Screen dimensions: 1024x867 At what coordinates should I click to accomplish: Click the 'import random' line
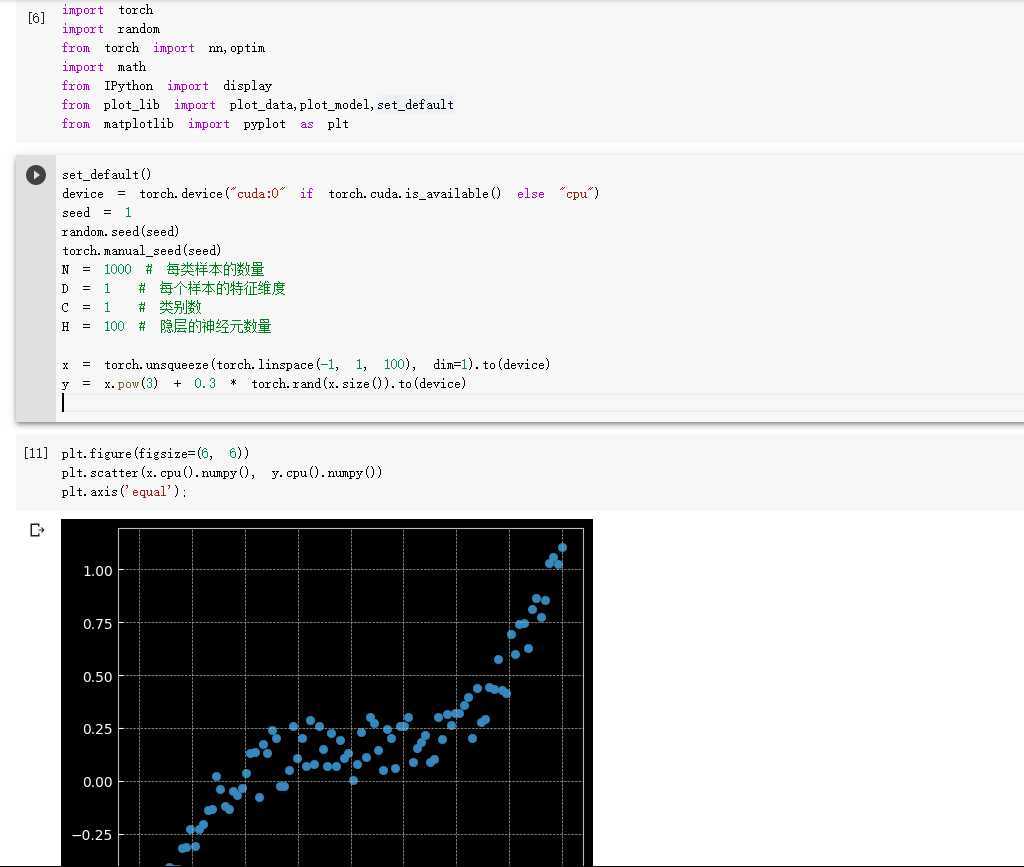(111, 29)
